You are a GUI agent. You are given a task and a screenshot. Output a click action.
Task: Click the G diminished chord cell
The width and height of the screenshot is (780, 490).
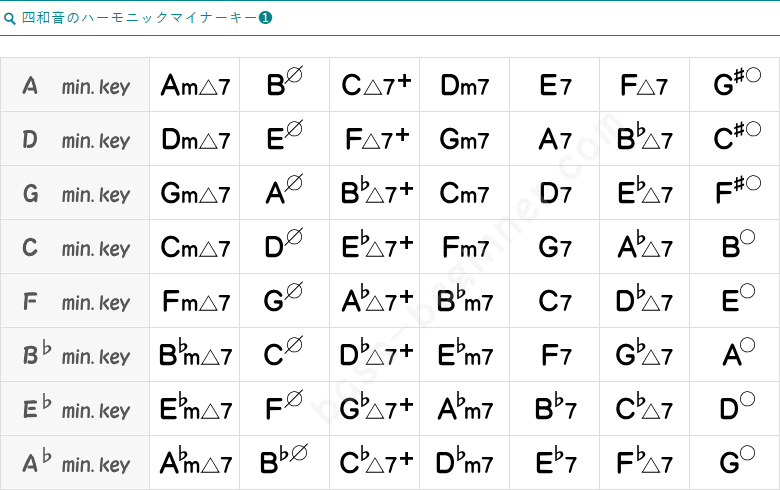735,464
